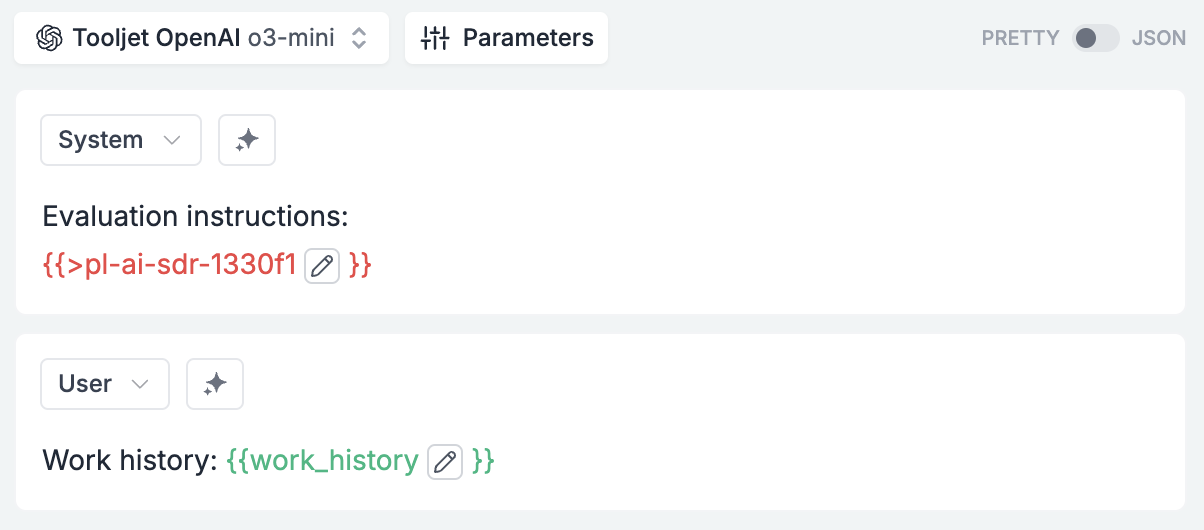Switch to JSON view label
The height and width of the screenshot is (530, 1204).
click(1158, 38)
